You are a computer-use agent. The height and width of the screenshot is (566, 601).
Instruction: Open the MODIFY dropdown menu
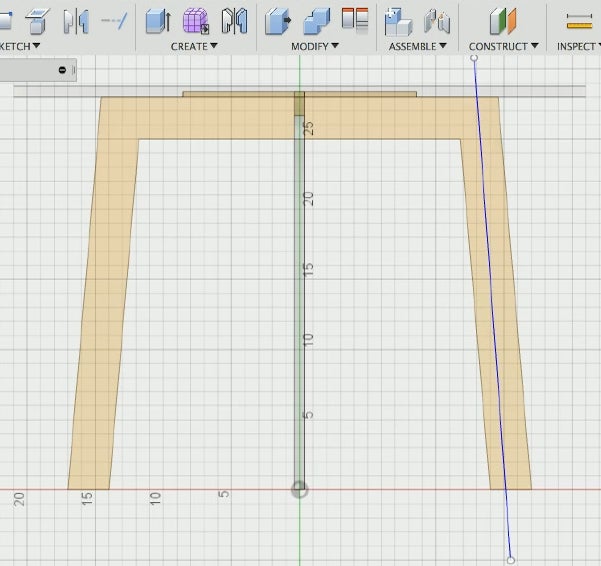[315, 46]
